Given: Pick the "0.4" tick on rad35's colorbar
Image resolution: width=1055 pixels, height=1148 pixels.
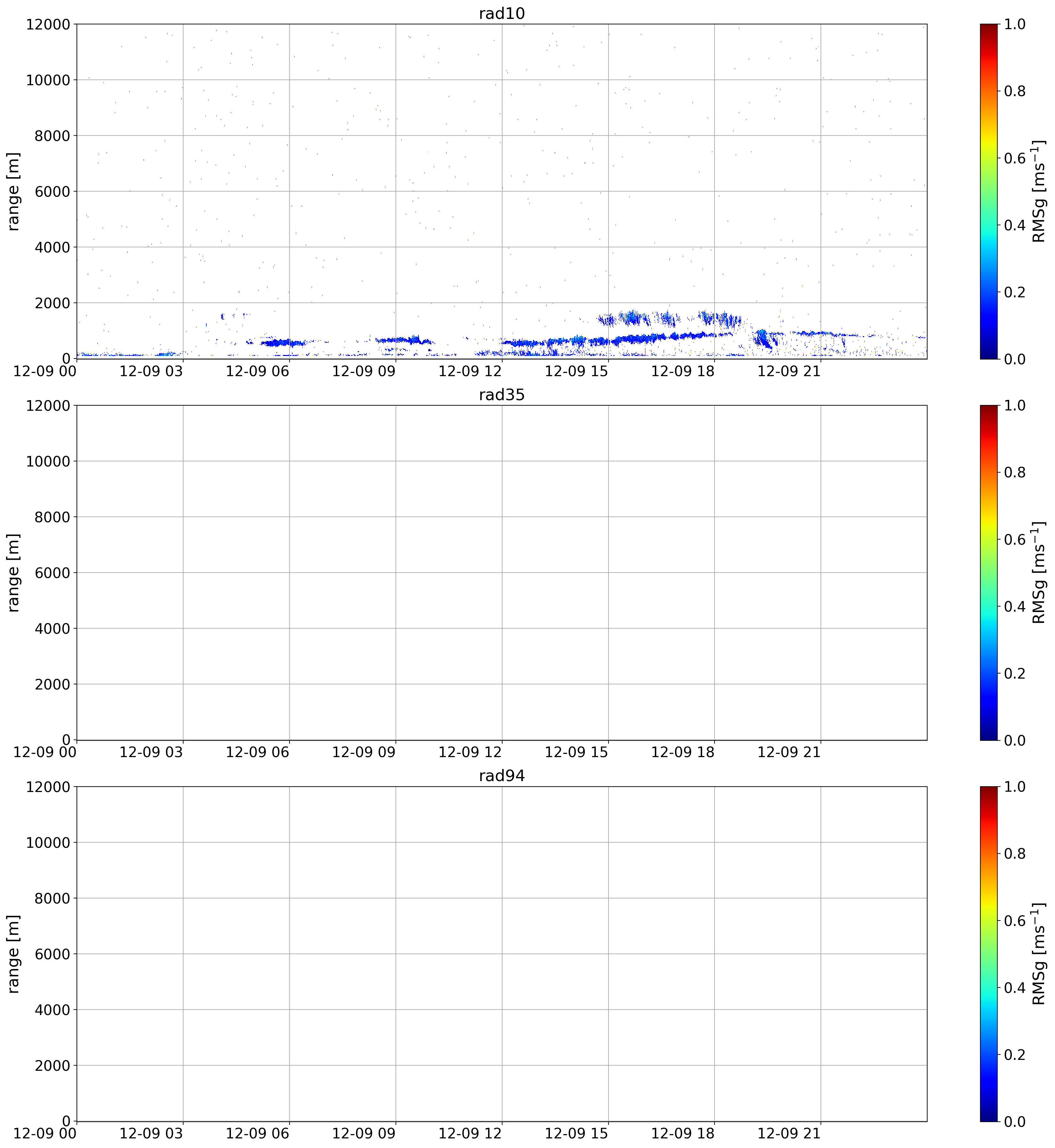Looking at the screenshot, I should pyautogui.click(x=1014, y=606).
